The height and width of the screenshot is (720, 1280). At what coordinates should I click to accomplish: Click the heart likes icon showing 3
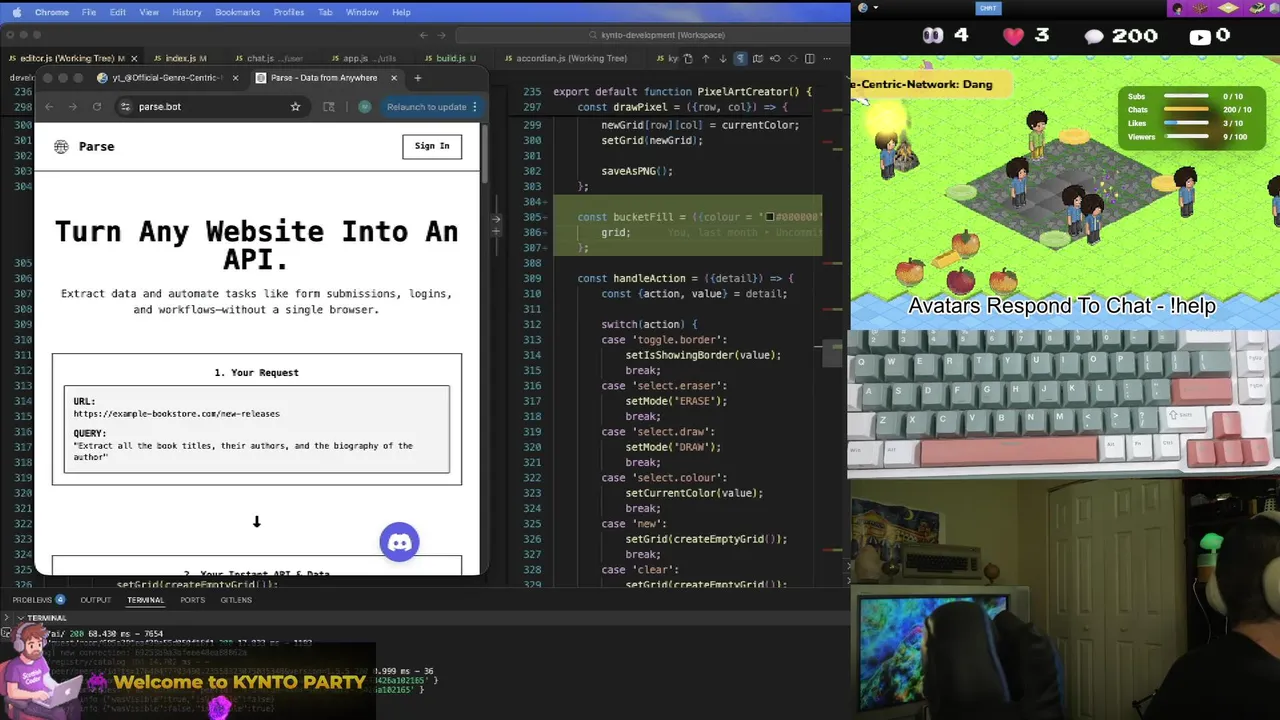pos(1014,36)
